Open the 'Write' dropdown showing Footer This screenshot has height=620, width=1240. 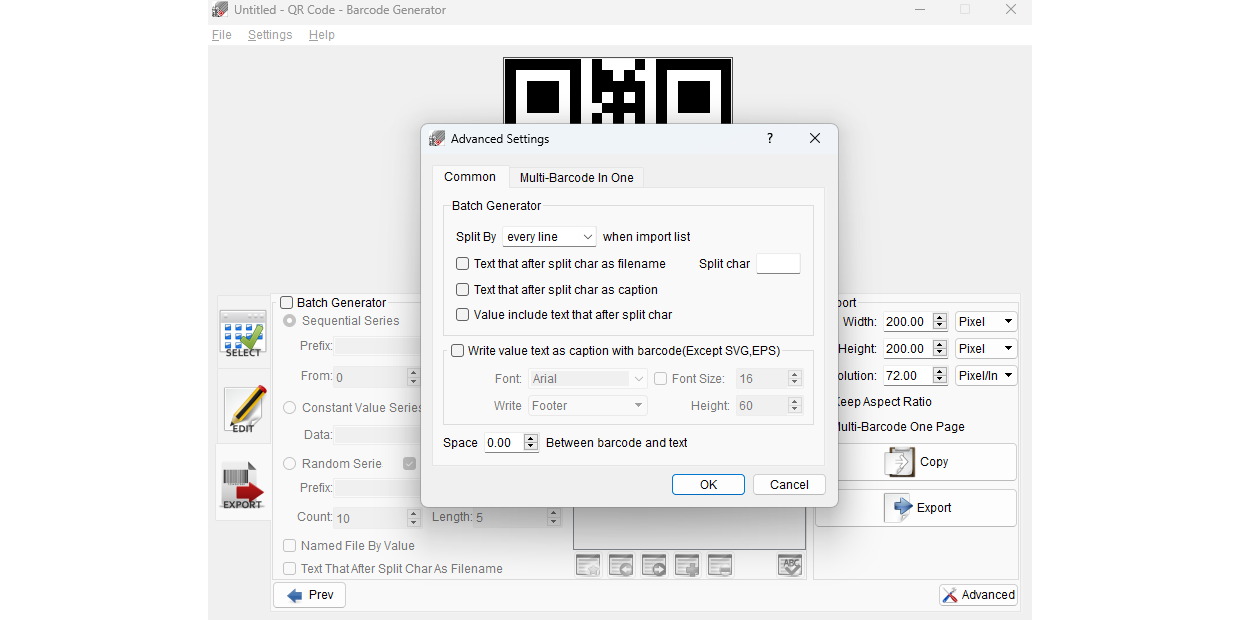pyautogui.click(x=588, y=405)
